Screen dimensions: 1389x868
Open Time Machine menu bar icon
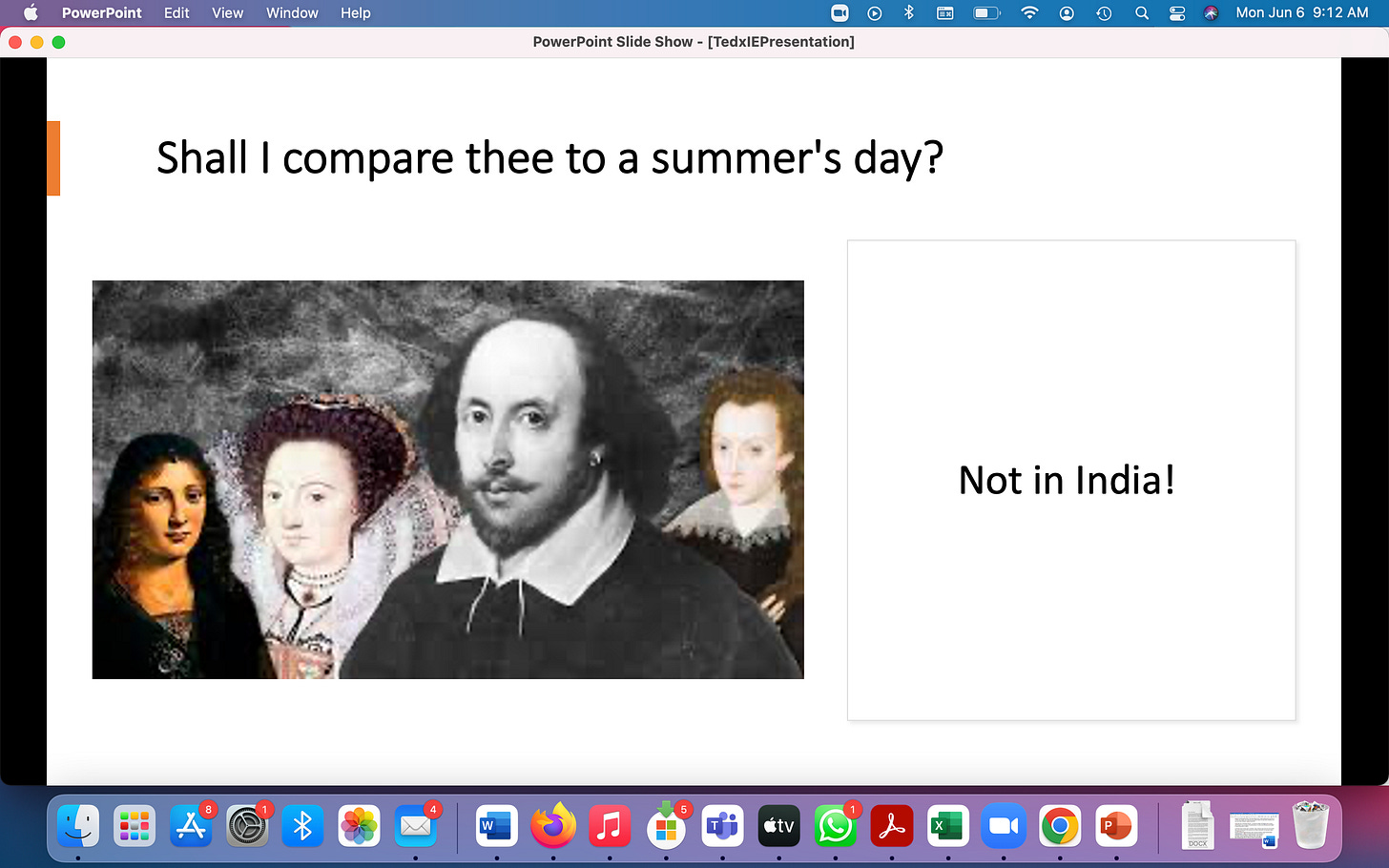pos(1104,12)
